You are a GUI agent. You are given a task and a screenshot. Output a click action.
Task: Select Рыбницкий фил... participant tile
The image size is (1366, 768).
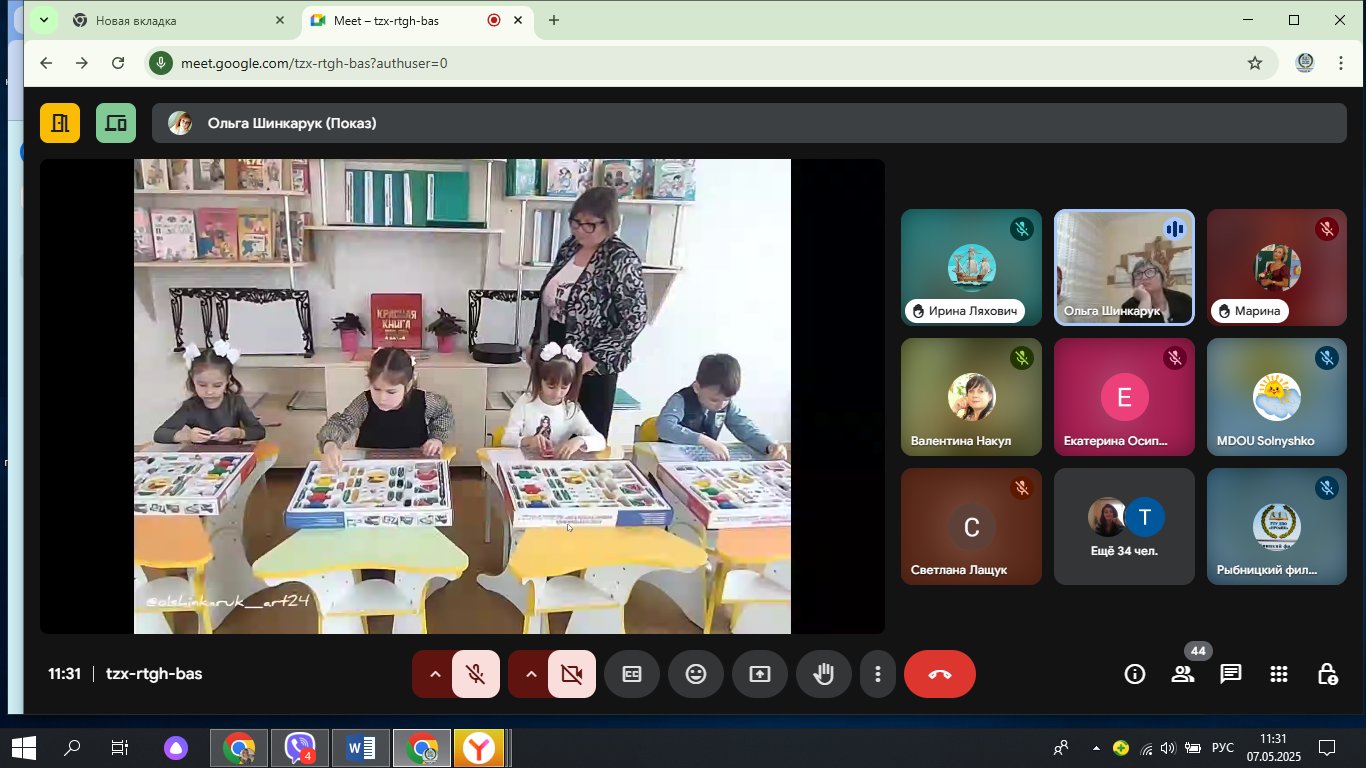pyautogui.click(x=1277, y=526)
